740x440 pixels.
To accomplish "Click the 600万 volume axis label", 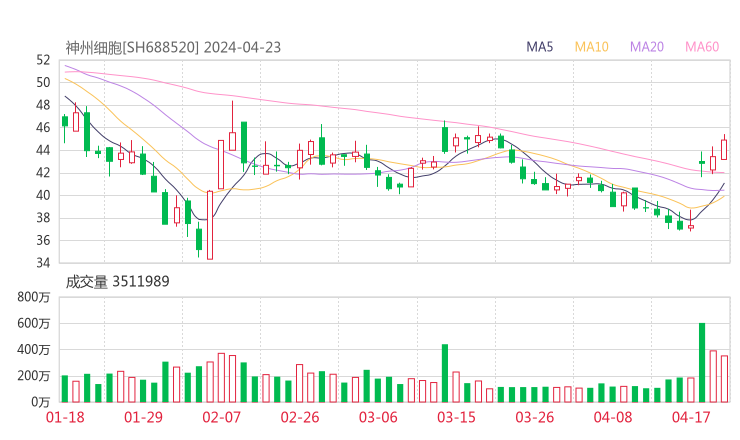I will [x=34, y=323].
